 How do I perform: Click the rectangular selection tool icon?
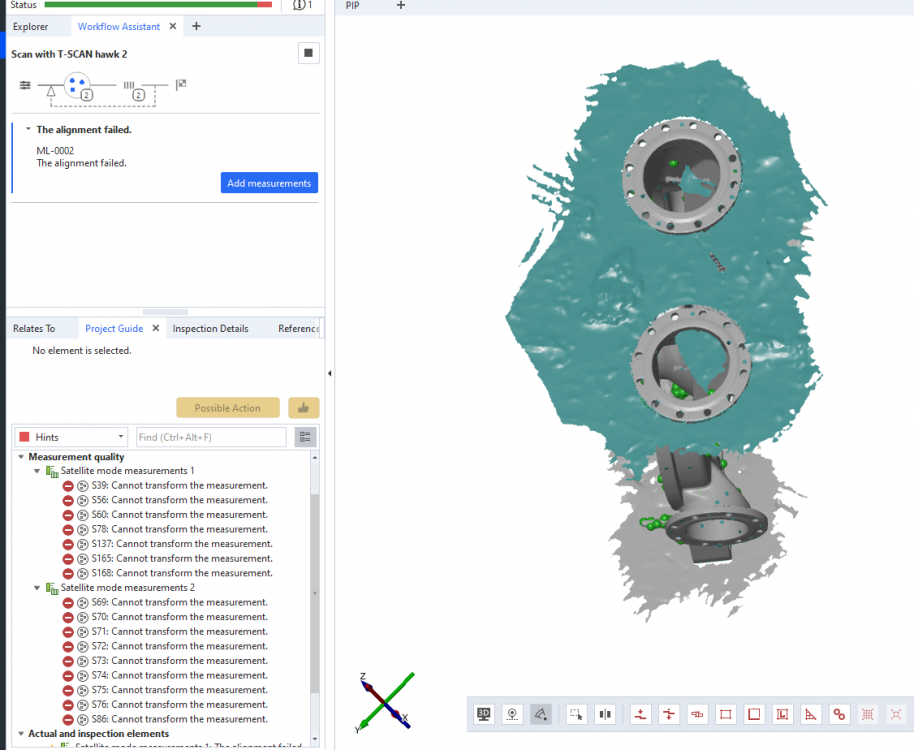point(576,714)
